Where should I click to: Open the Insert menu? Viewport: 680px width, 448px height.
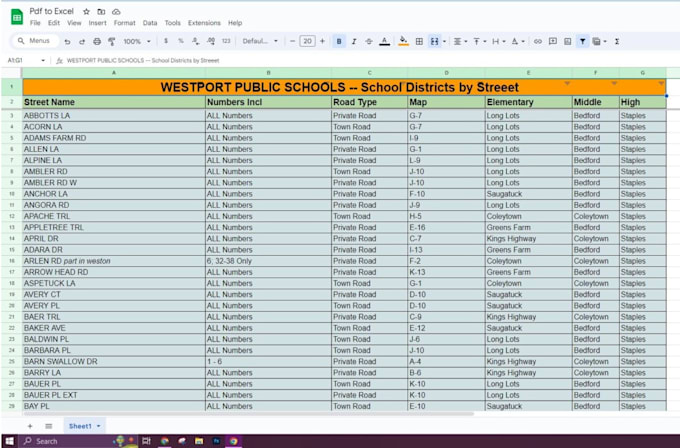coord(97,23)
